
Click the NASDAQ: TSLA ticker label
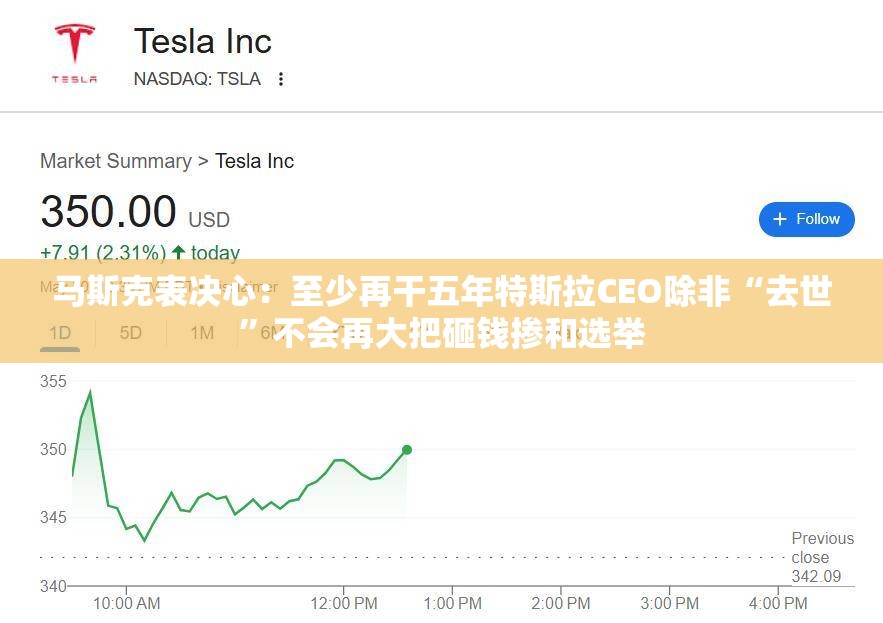(x=197, y=79)
